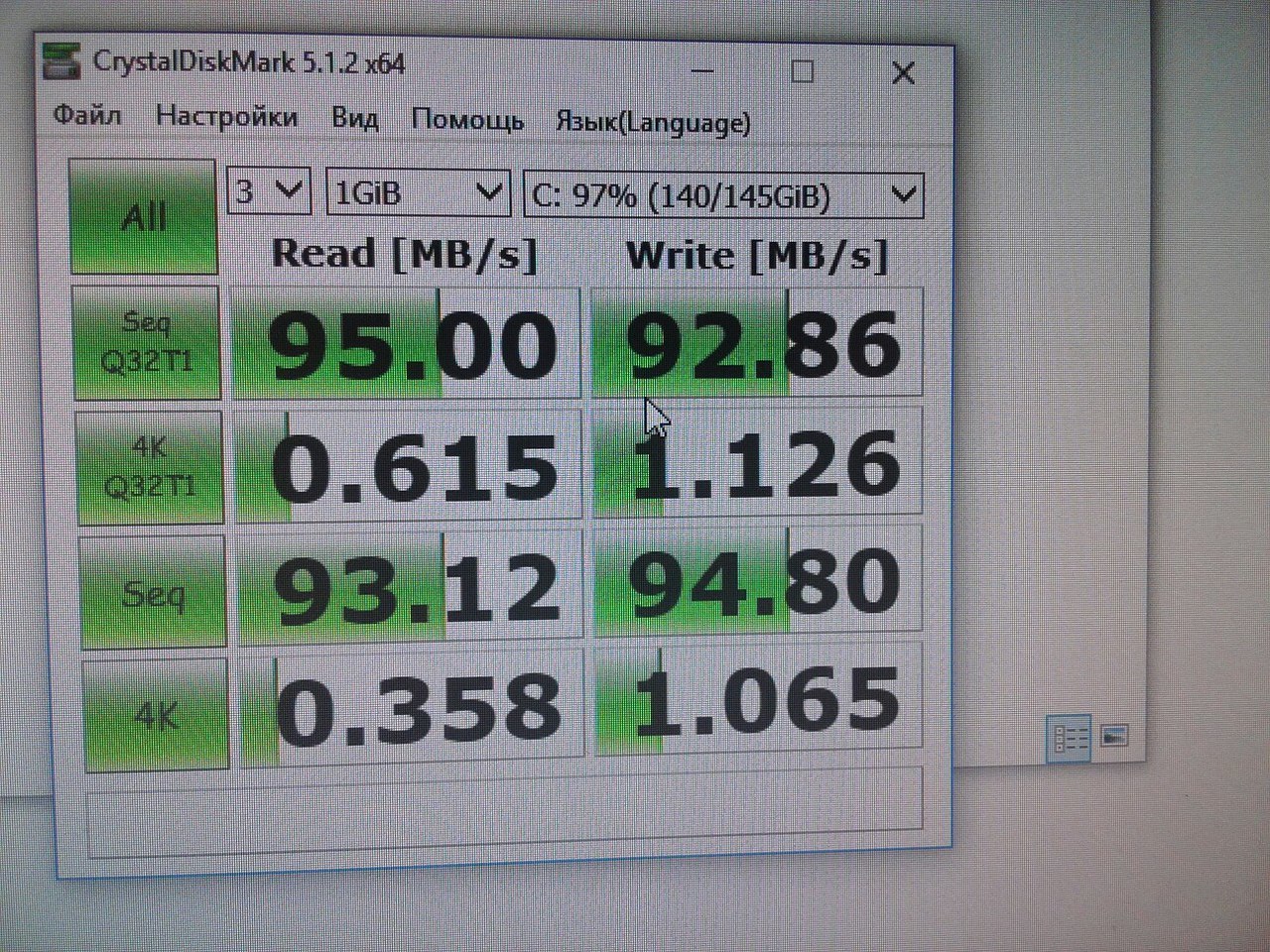Expand the drive dropdown showing C: 97%

click(x=723, y=195)
